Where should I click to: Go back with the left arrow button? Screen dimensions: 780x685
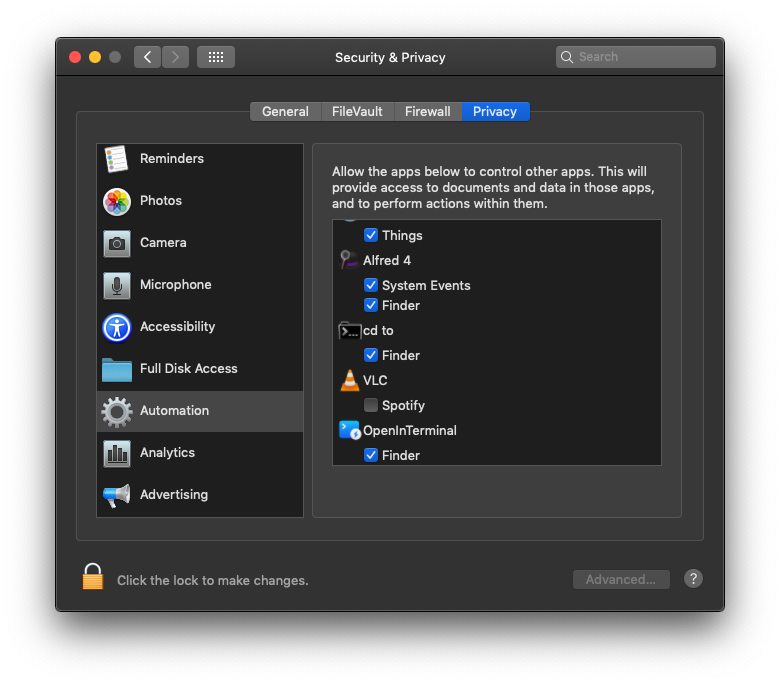point(147,57)
